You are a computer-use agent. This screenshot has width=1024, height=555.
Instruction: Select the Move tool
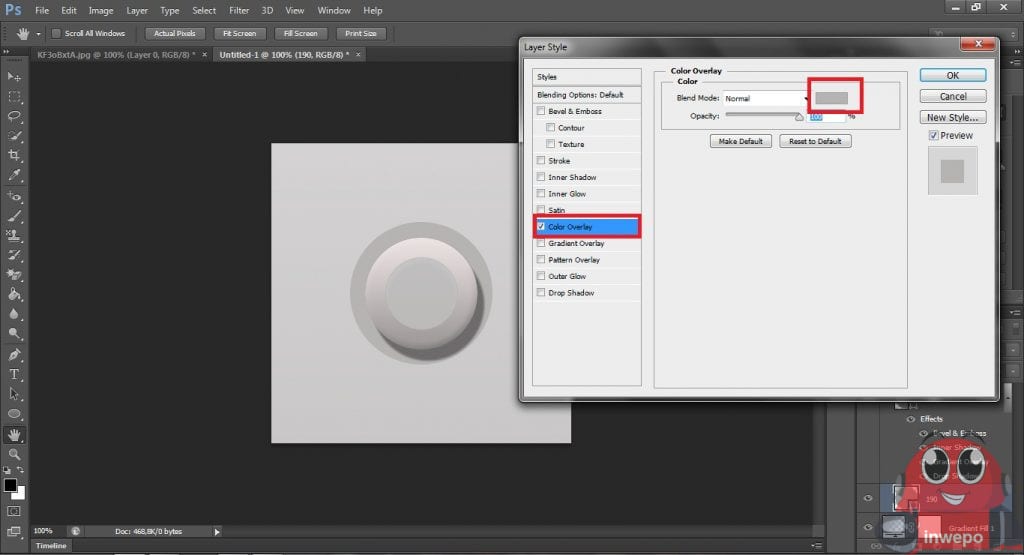[x=14, y=77]
